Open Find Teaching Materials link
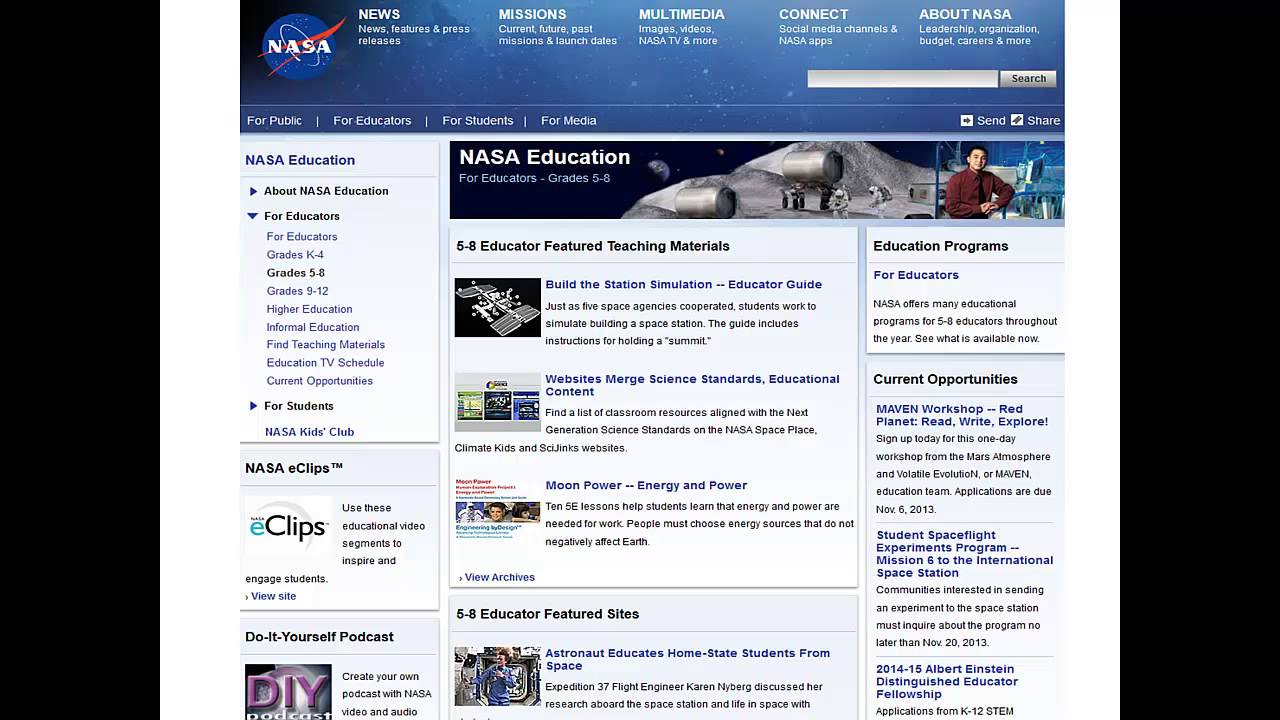The width and height of the screenshot is (1280, 720). [x=325, y=345]
